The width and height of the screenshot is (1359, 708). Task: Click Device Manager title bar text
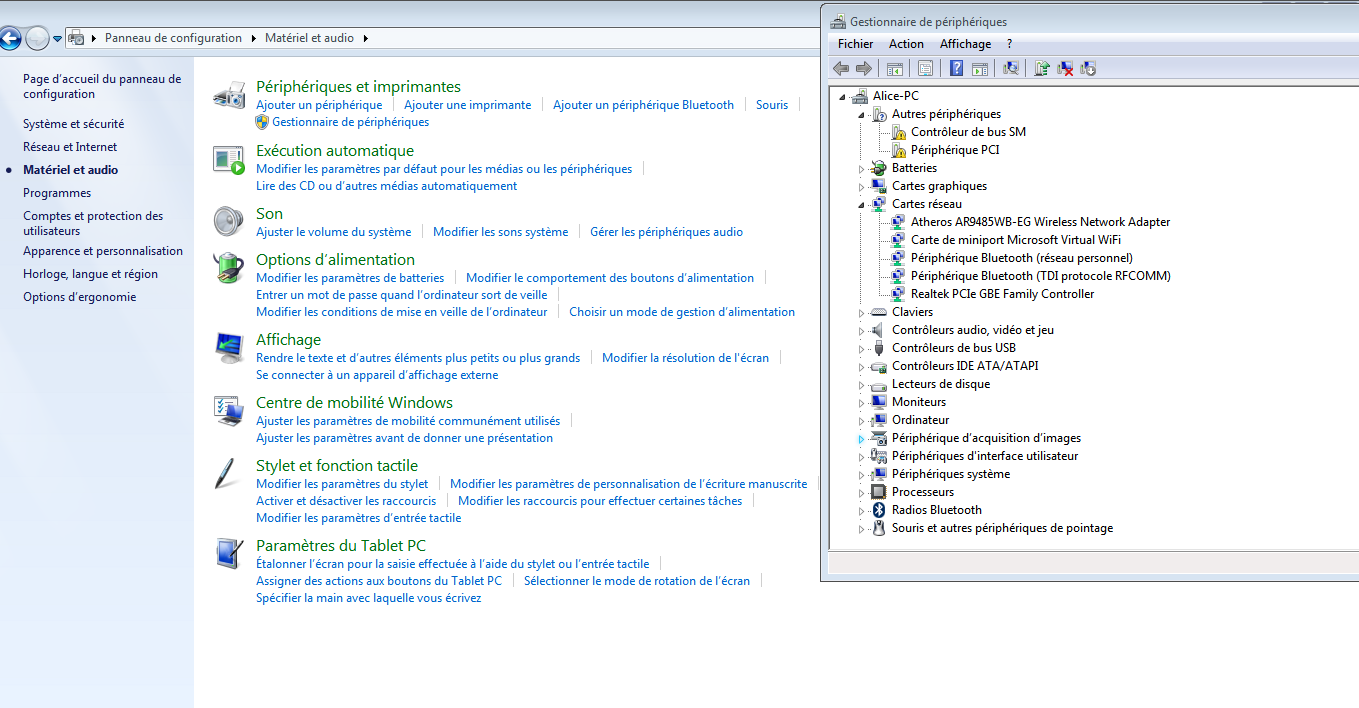(x=928, y=22)
